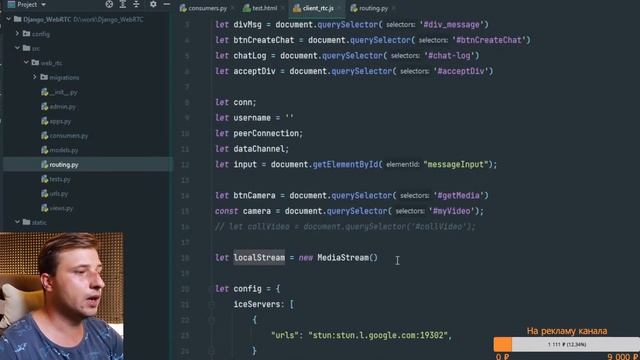Viewport: 640px width, 360px height.
Task: Click the peerConnection declaration
Action: coord(259,133)
